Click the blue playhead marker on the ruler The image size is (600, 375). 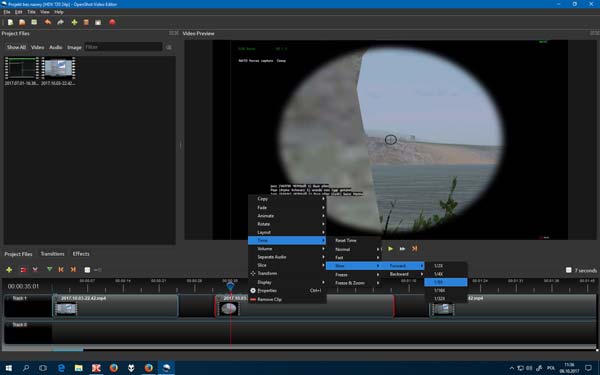(230, 286)
